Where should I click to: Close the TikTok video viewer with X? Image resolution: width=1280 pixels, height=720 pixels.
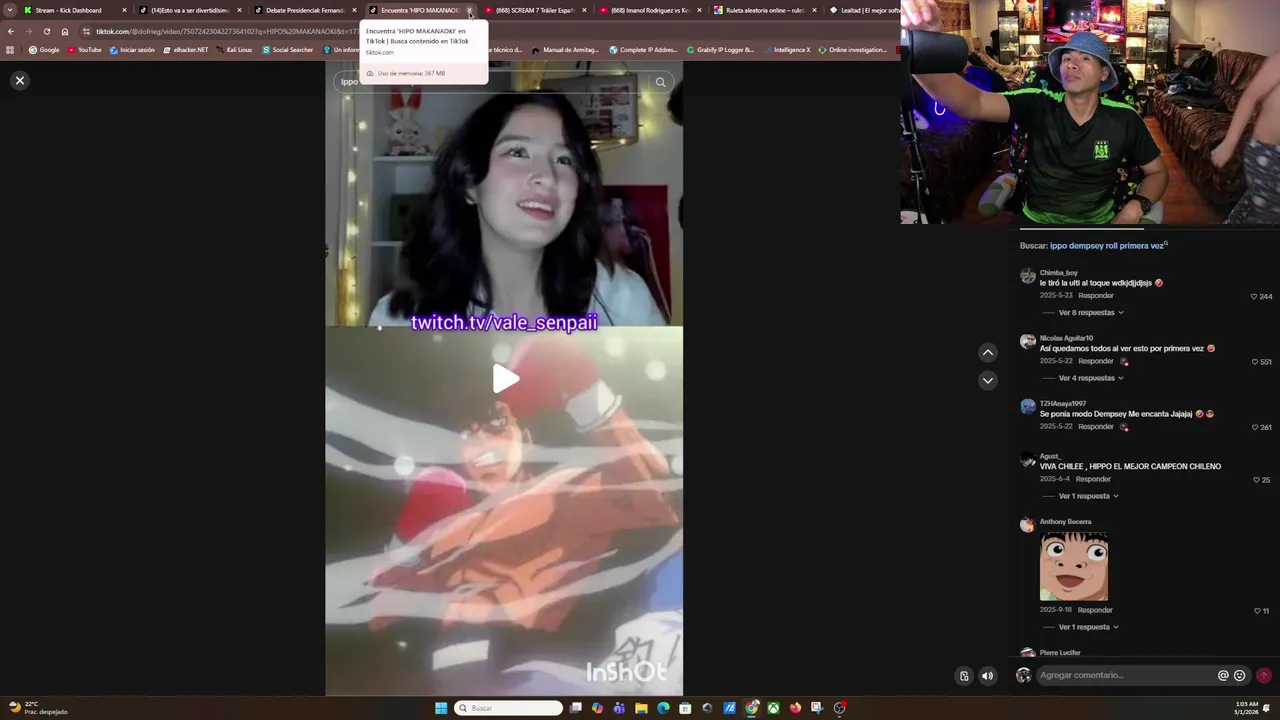tap(19, 80)
